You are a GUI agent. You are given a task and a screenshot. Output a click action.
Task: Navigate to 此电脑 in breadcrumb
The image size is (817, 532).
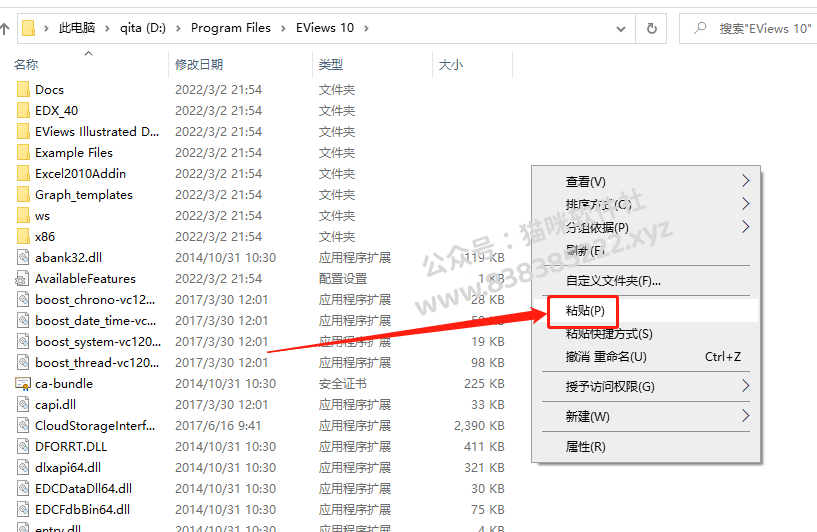(x=77, y=28)
